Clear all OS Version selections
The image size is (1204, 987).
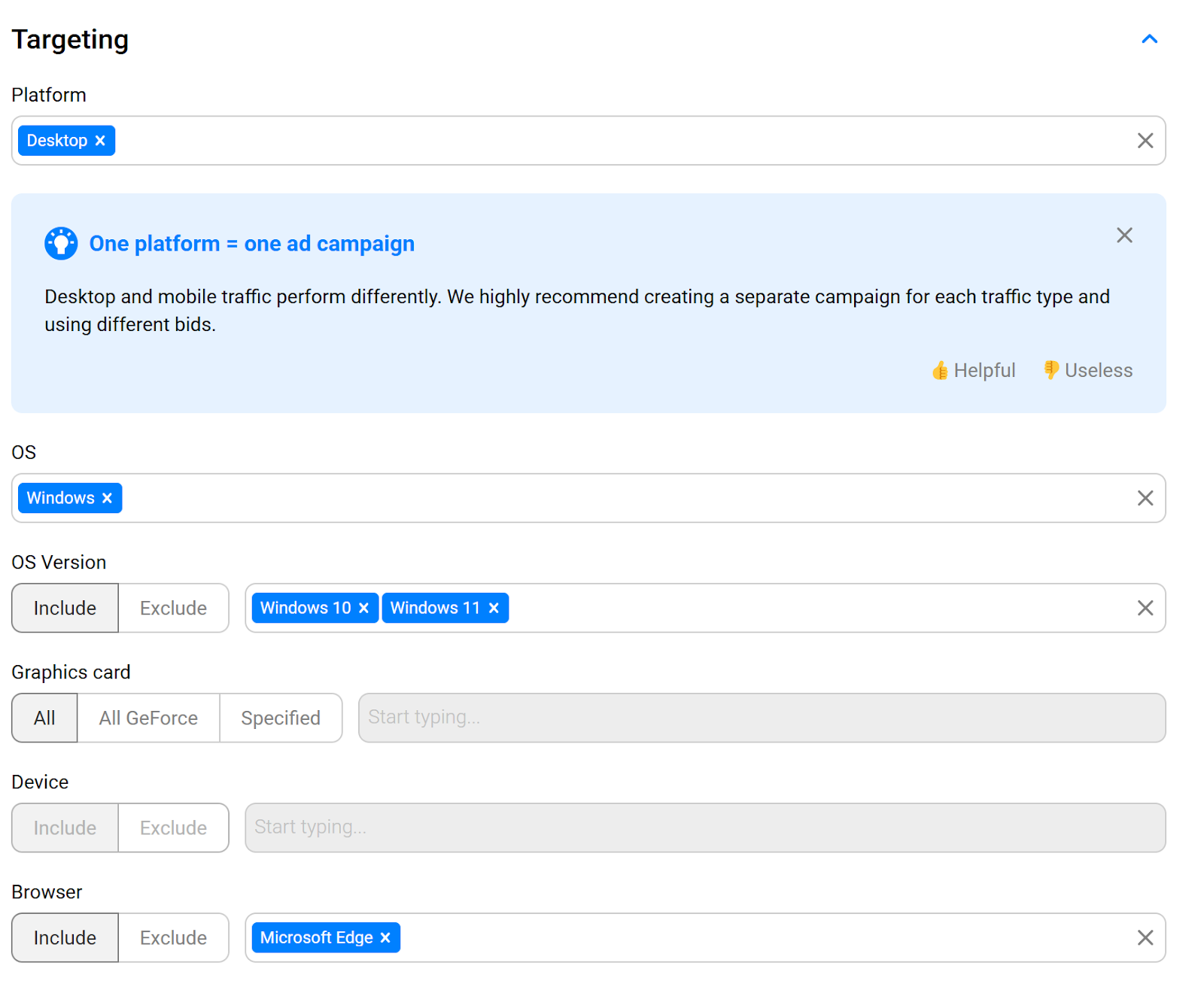(x=1145, y=608)
